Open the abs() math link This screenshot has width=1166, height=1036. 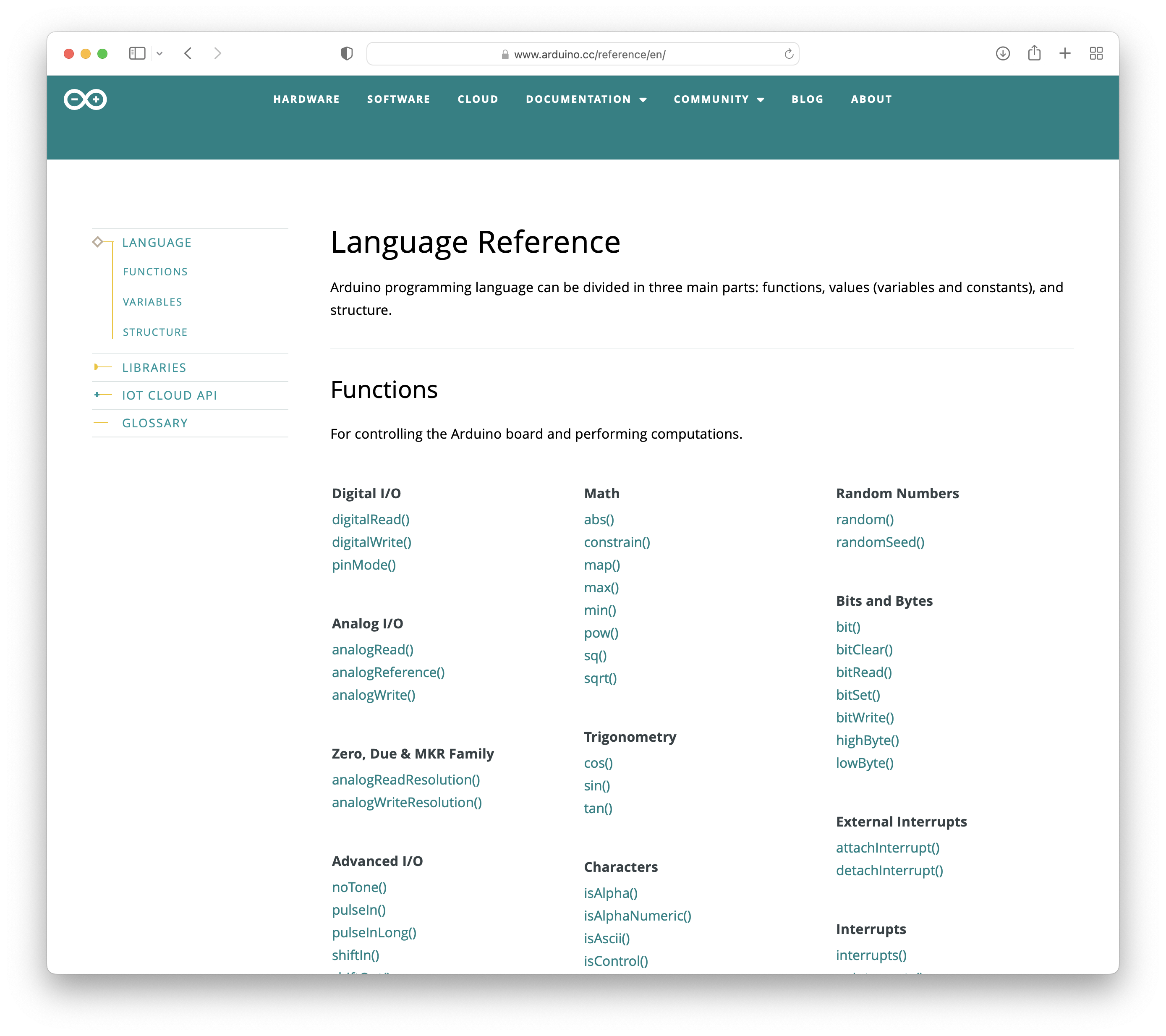[599, 519]
